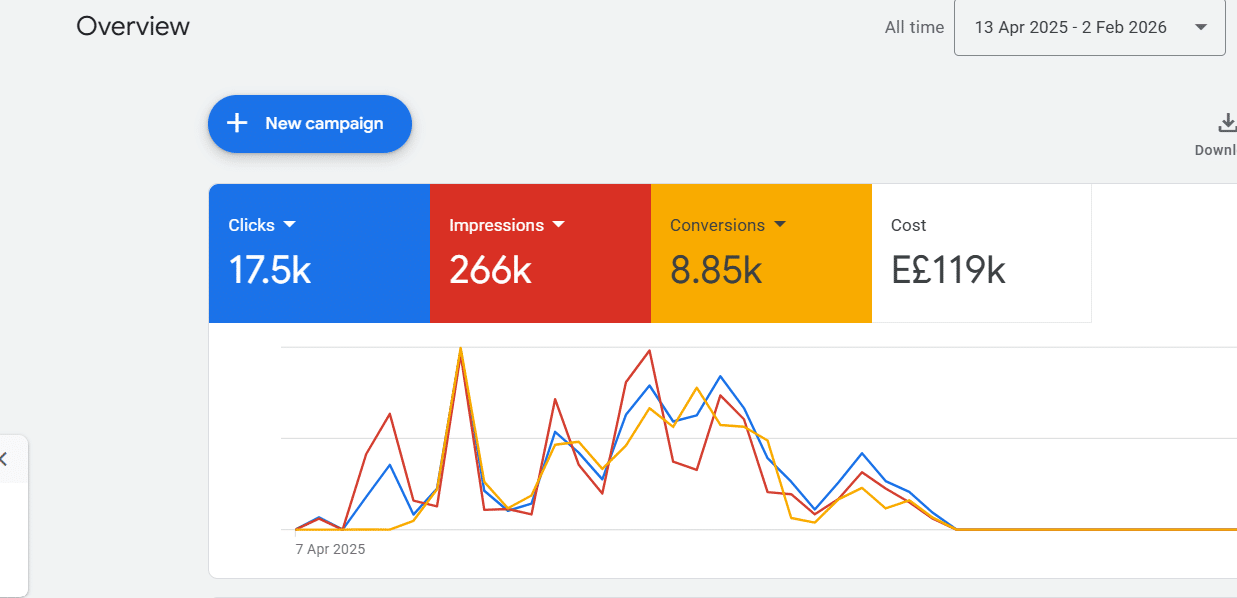The width and height of the screenshot is (1237, 598).
Task: Select the All time date option
Action: click(x=913, y=28)
